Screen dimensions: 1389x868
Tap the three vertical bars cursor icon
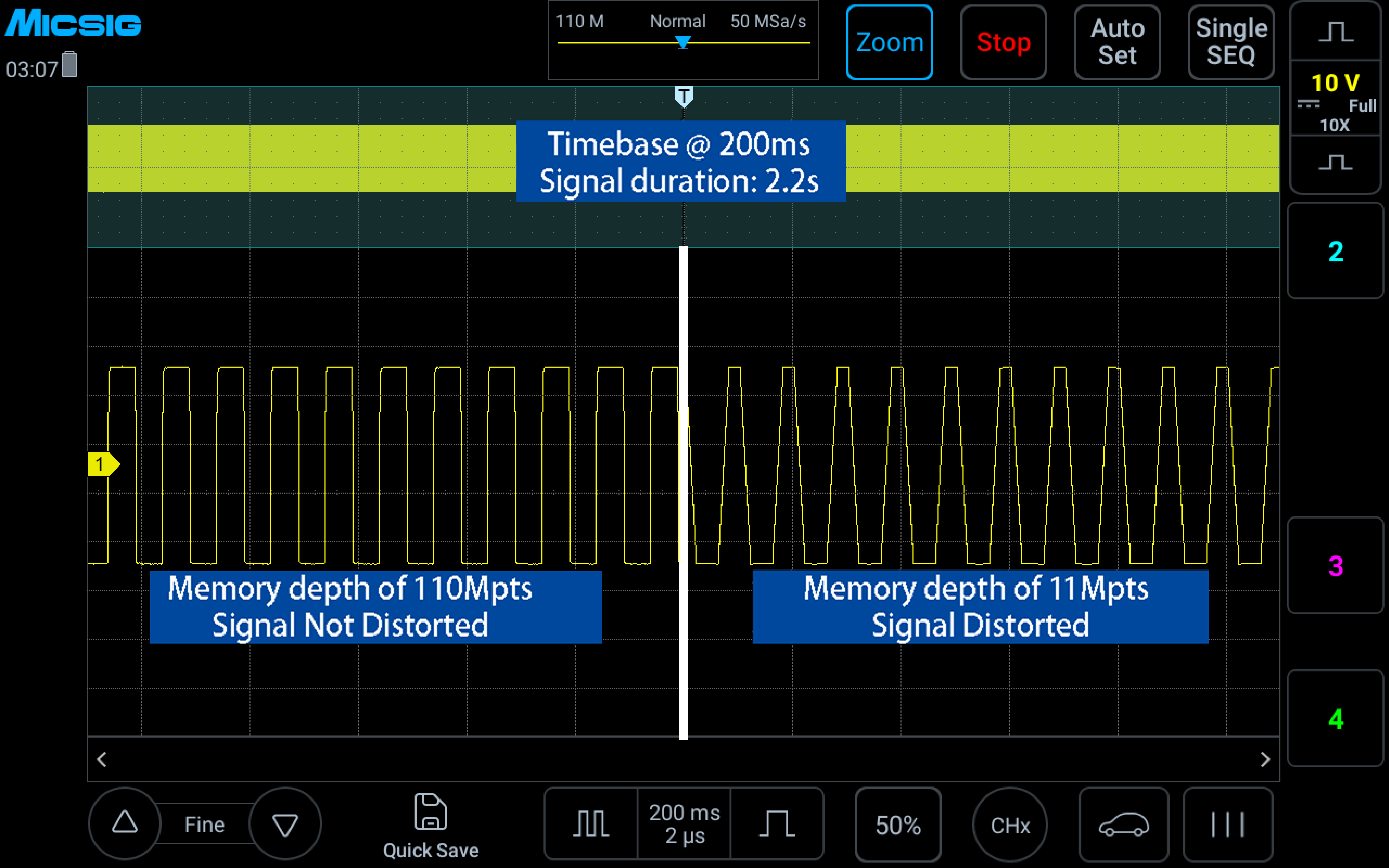[x=1228, y=825]
